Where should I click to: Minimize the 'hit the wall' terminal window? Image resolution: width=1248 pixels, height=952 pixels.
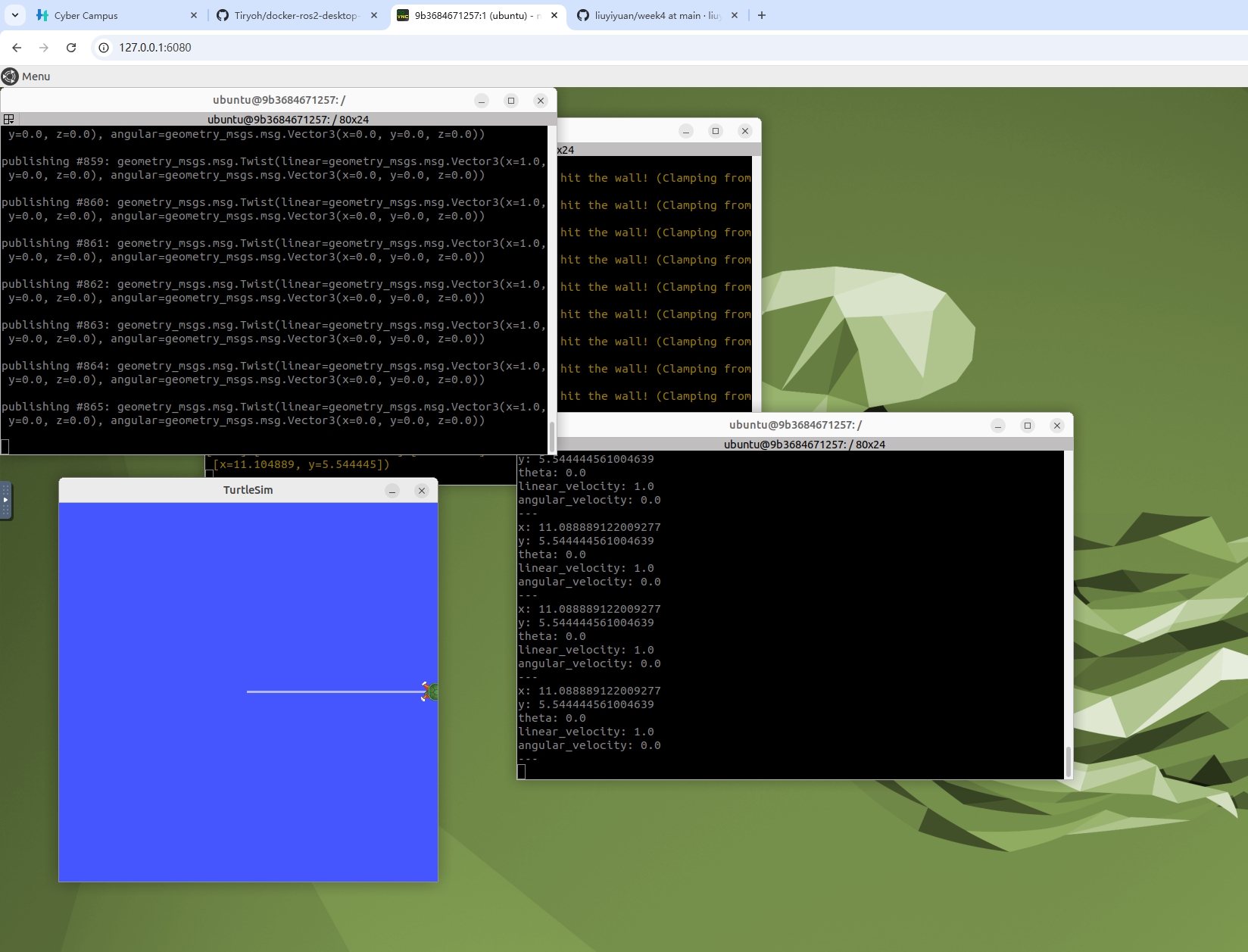pos(686,131)
